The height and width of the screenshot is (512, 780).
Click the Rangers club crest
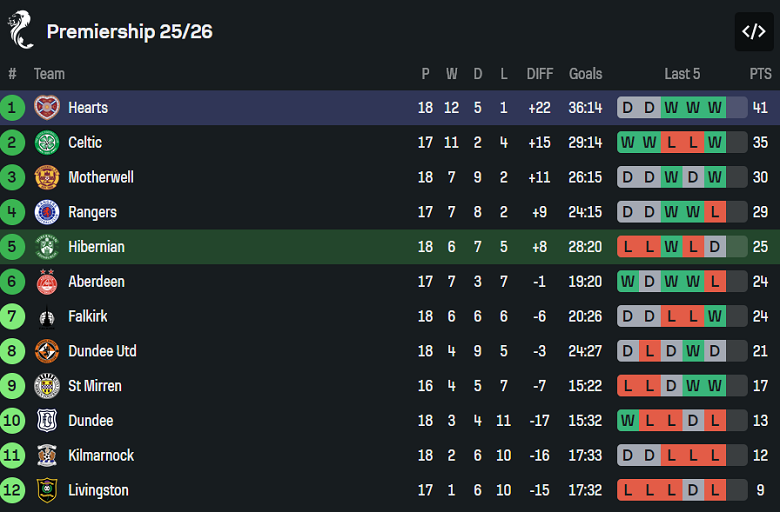pyautogui.click(x=47, y=212)
